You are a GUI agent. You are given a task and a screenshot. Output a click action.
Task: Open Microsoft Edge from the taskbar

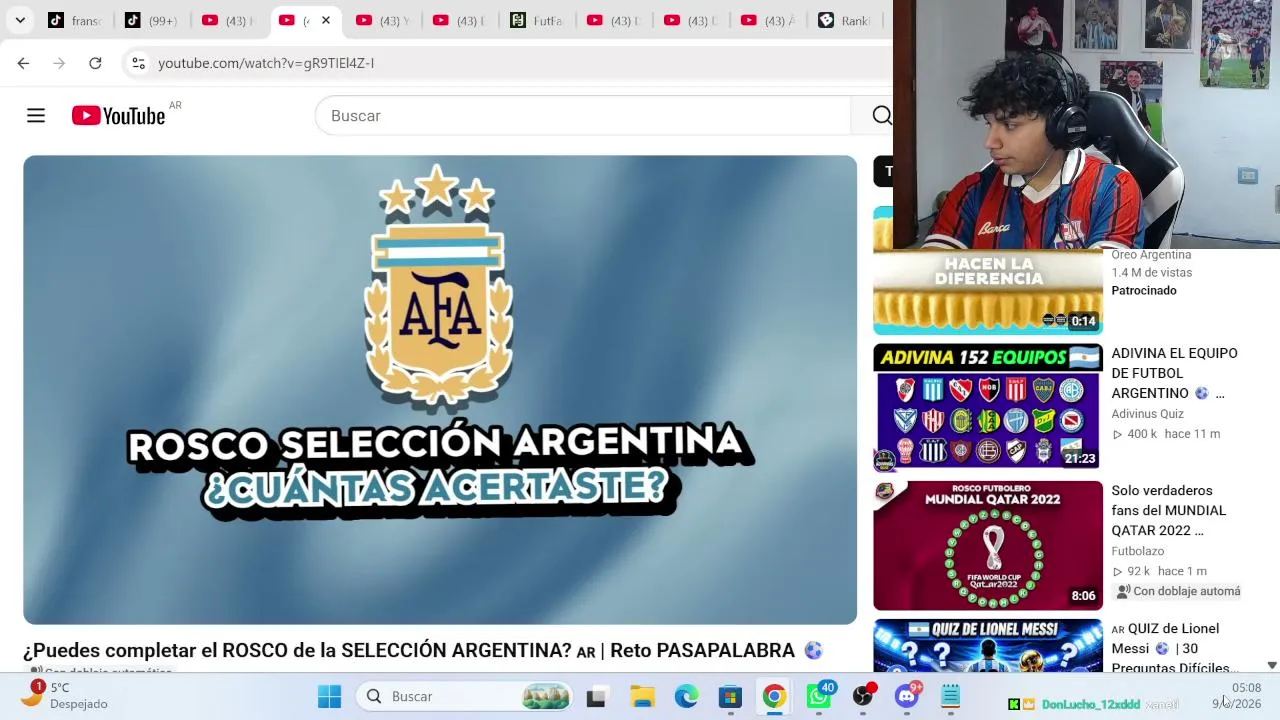(686, 696)
